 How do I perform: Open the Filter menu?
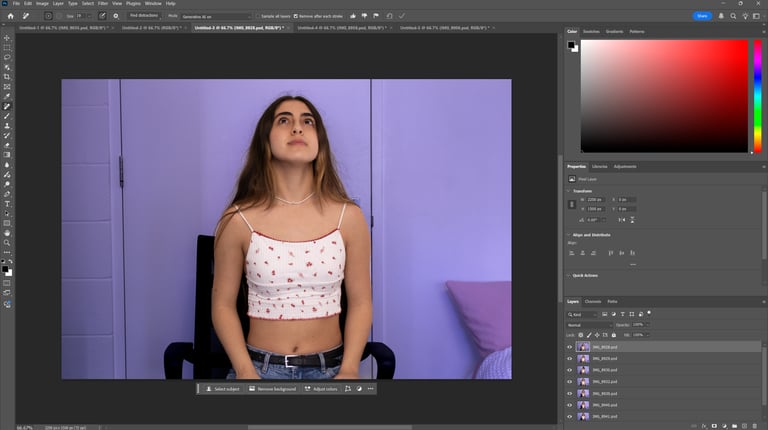coord(102,3)
